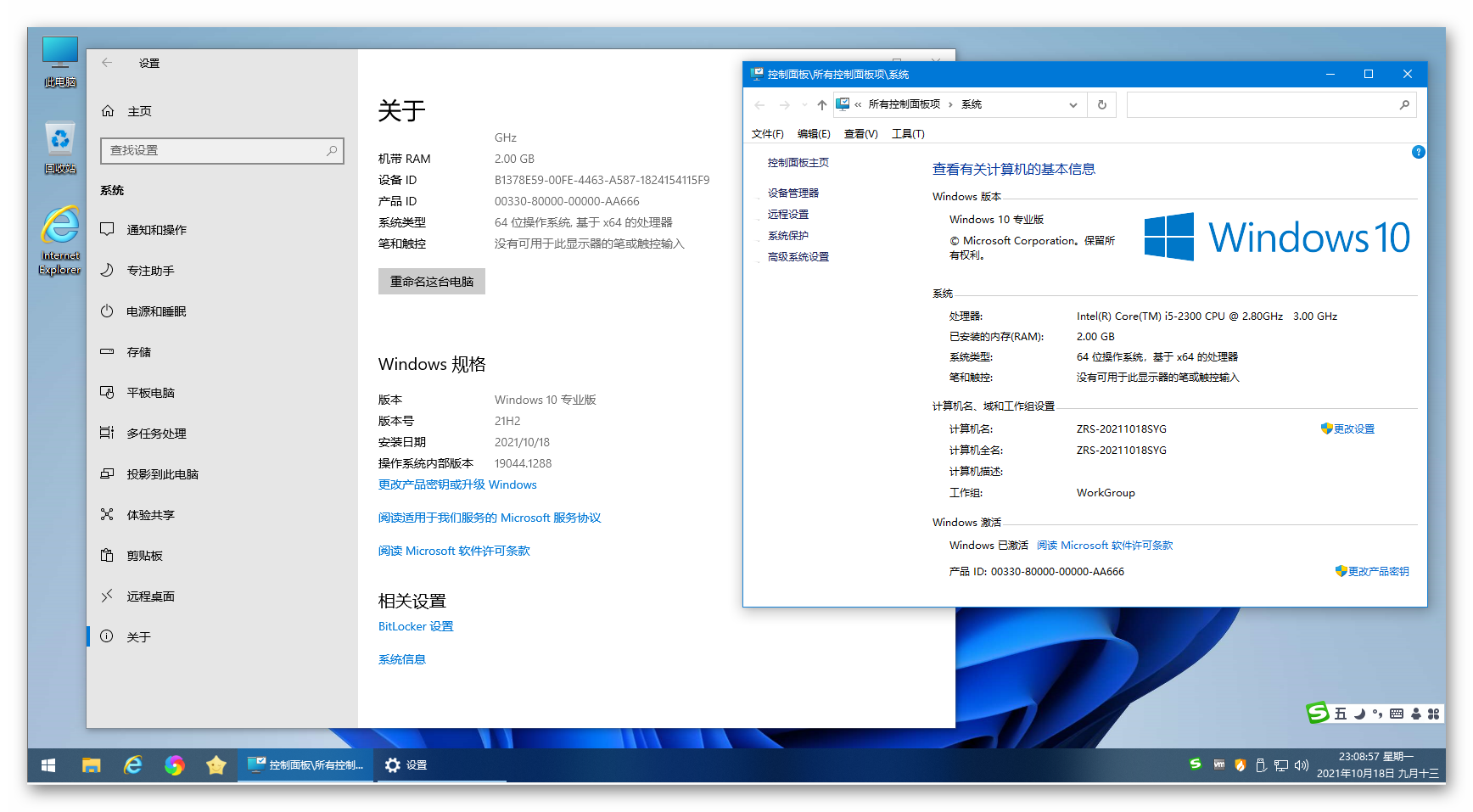Open 系统信息 link in Settings

tap(402, 659)
